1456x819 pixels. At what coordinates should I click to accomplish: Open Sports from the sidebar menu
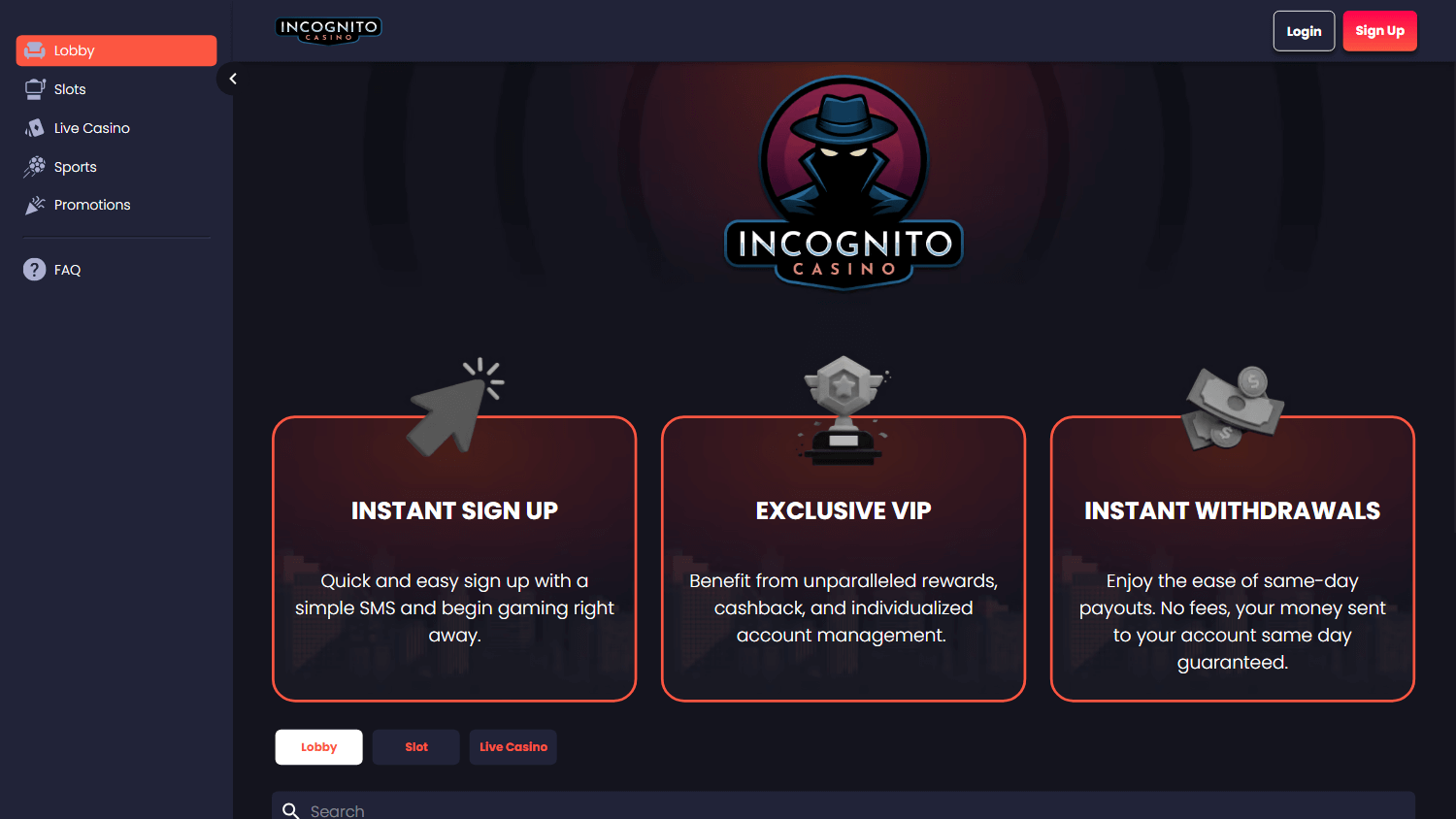point(76,167)
